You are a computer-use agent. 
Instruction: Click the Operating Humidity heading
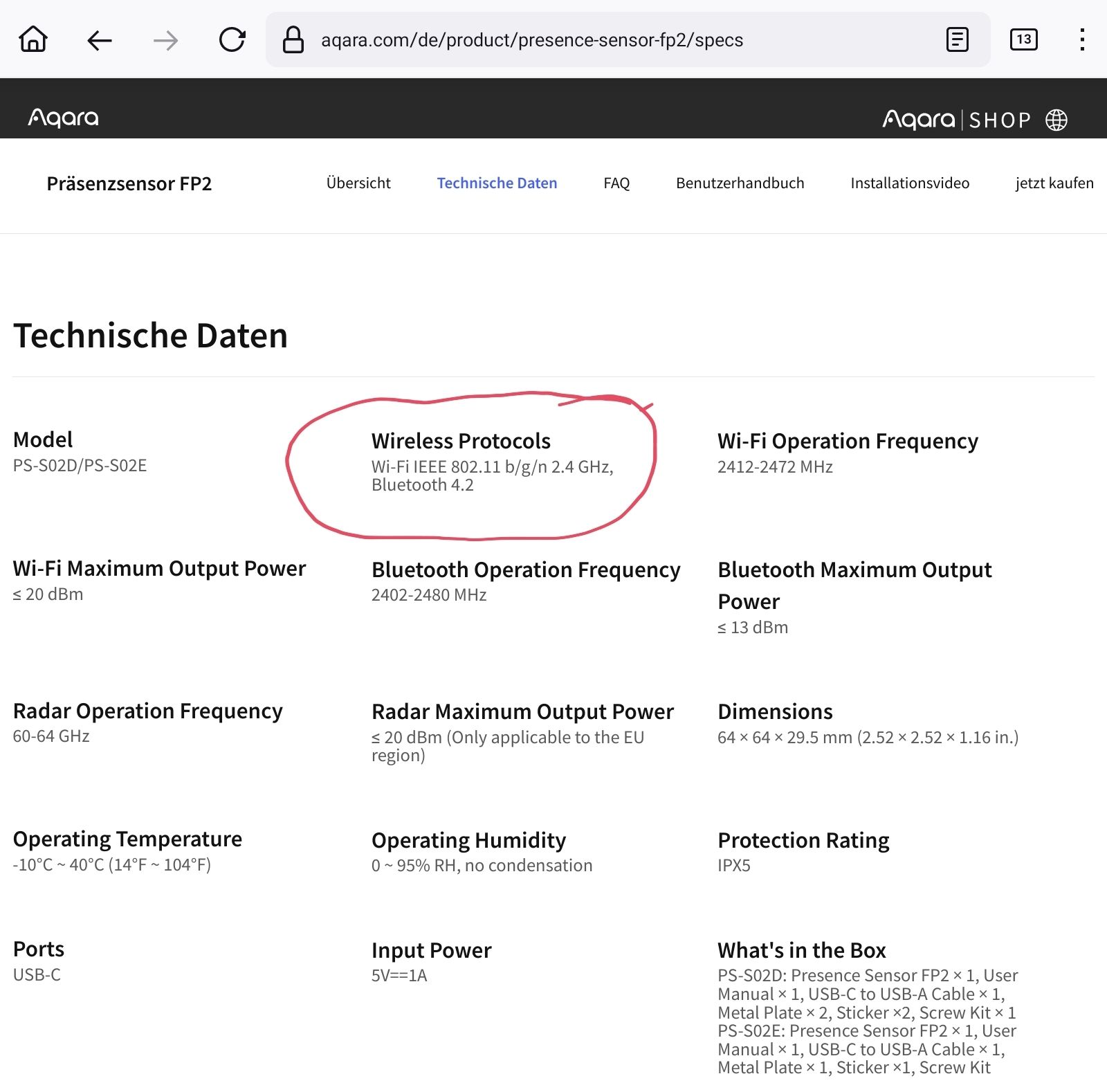click(x=468, y=840)
